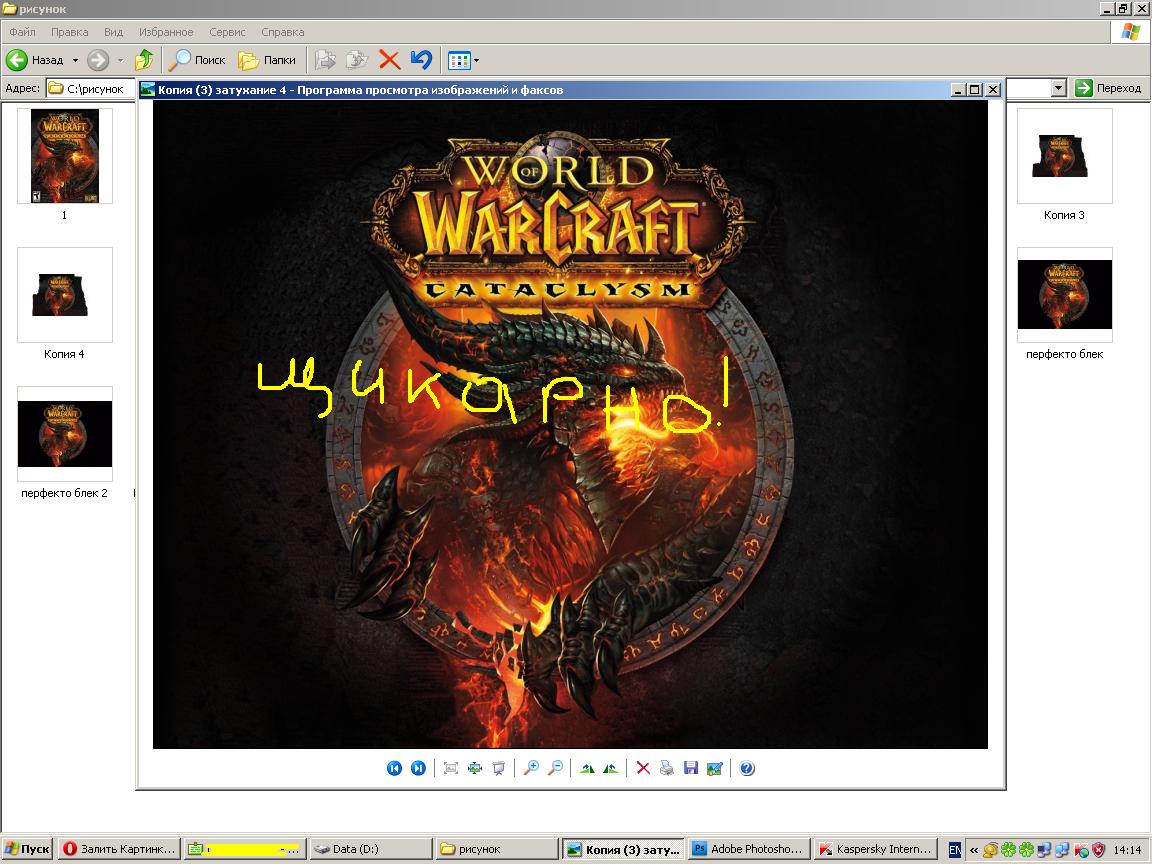Open the Файл menu
This screenshot has height=864, width=1152.
point(22,32)
